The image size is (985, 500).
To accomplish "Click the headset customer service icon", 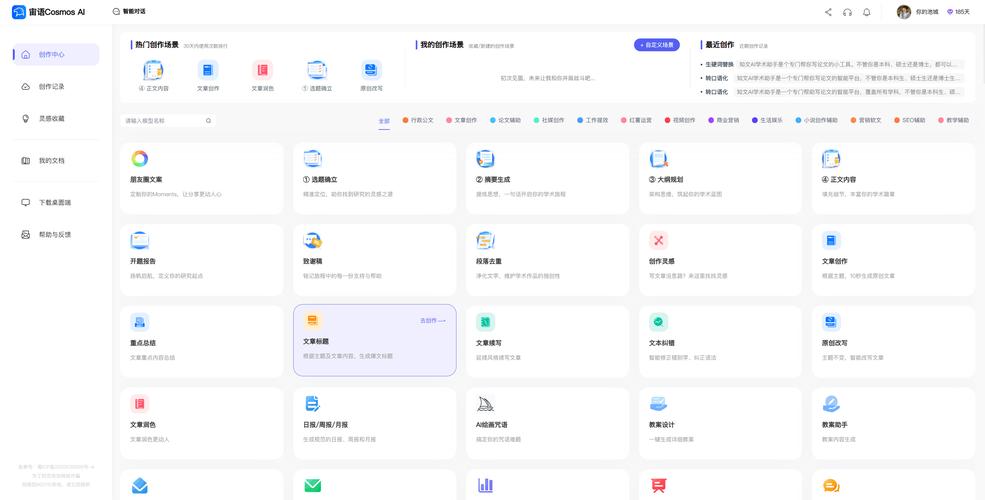I will point(847,12).
